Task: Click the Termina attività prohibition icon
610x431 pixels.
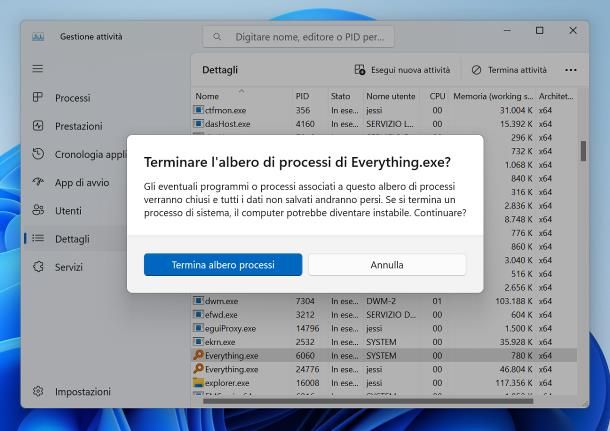Action: coord(477,70)
